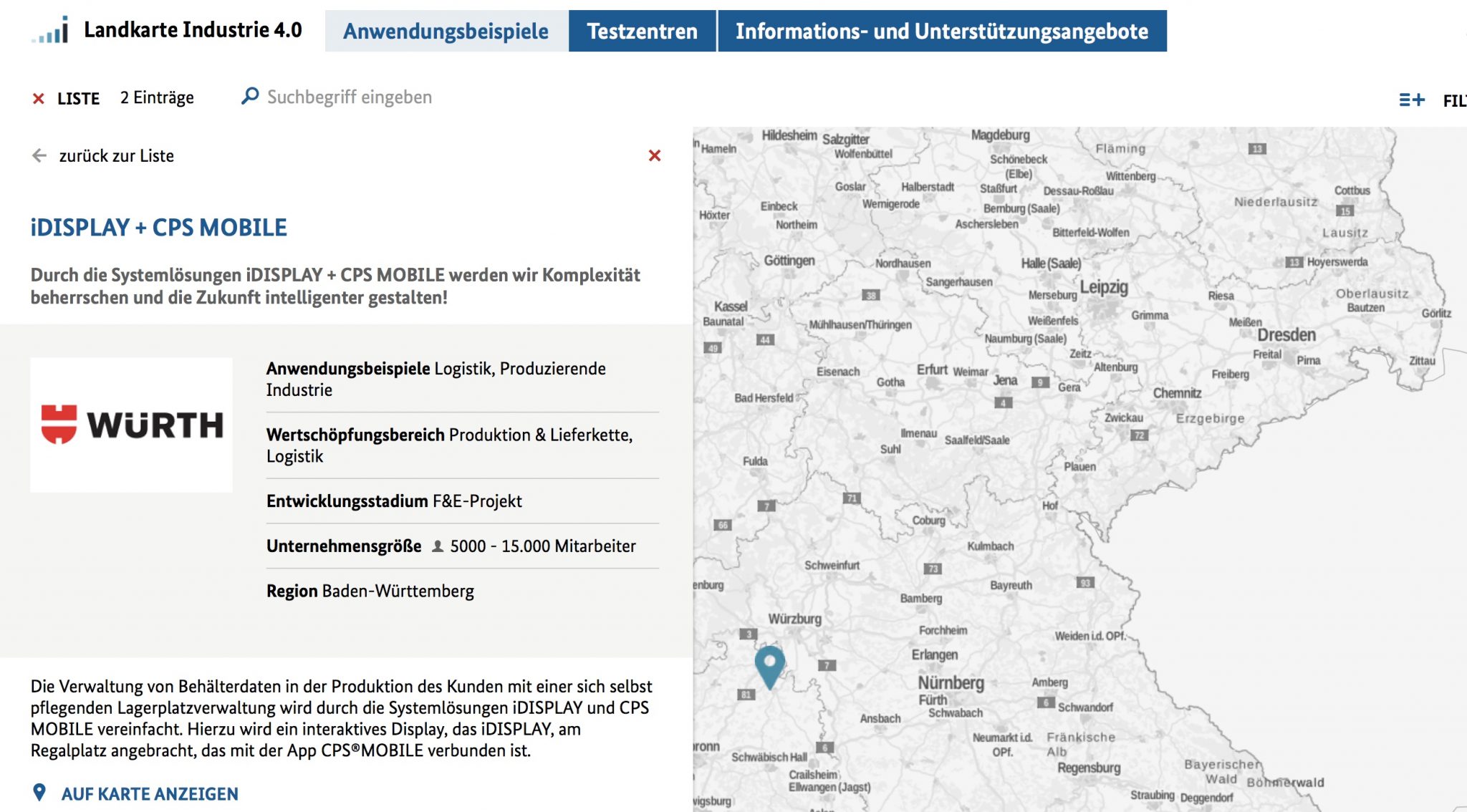1467x812 pixels.
Task: Click Chemnitz label on the map
Action: point(1177,392)
